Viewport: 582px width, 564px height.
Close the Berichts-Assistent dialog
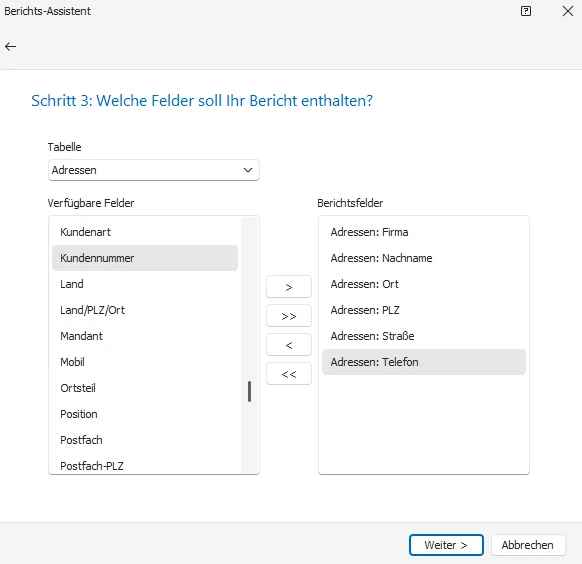click(568, 11)
